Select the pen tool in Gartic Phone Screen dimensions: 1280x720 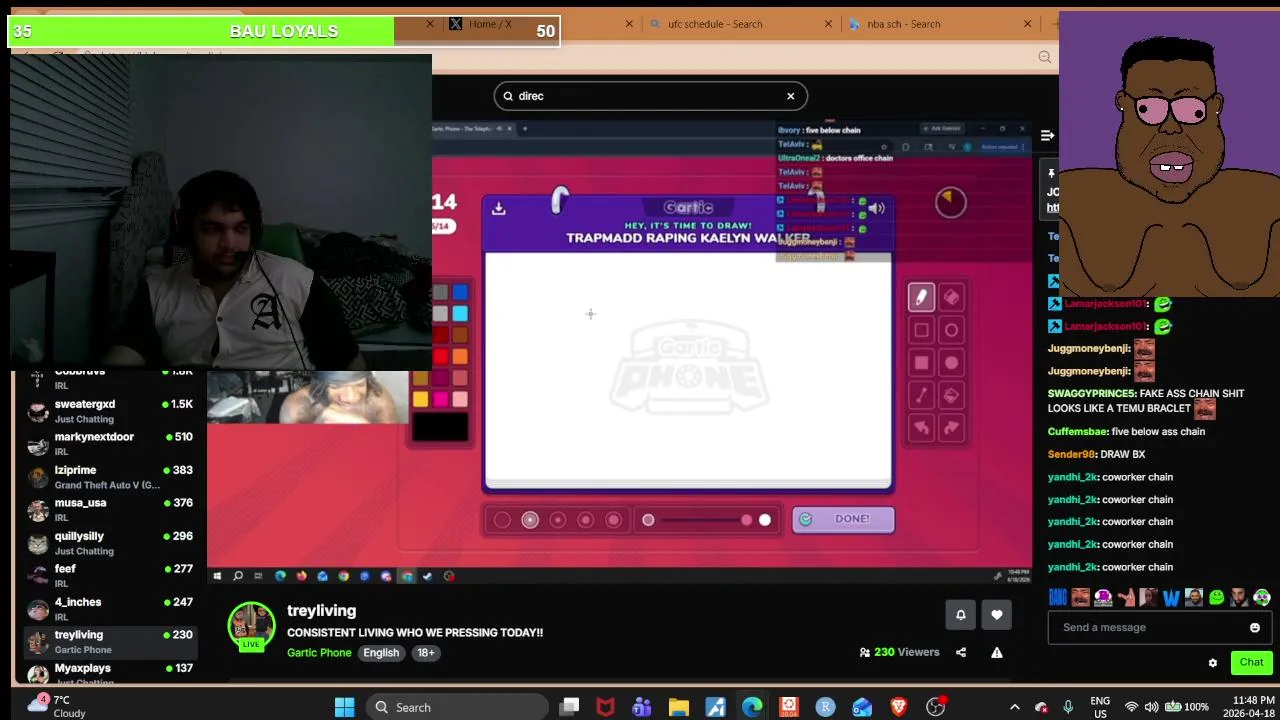tap(921, 297)
